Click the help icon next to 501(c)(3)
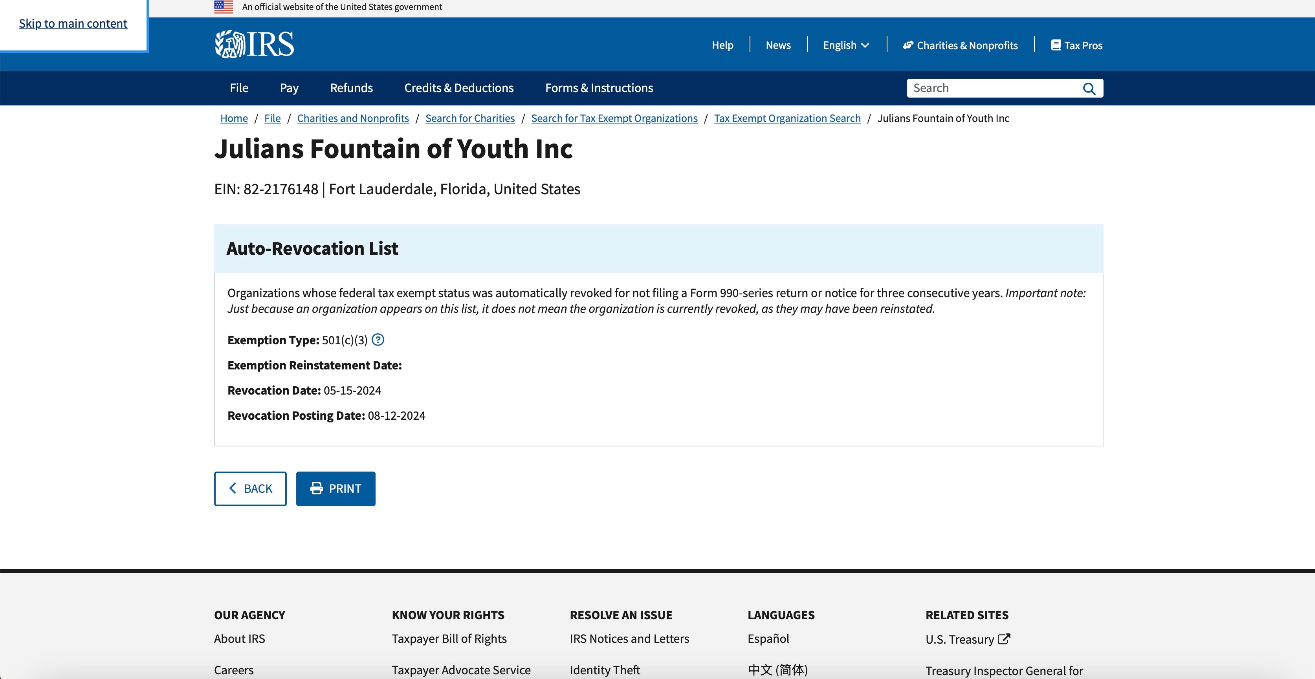The width and height of the screenshot is (1315, 679). (378, 340)
